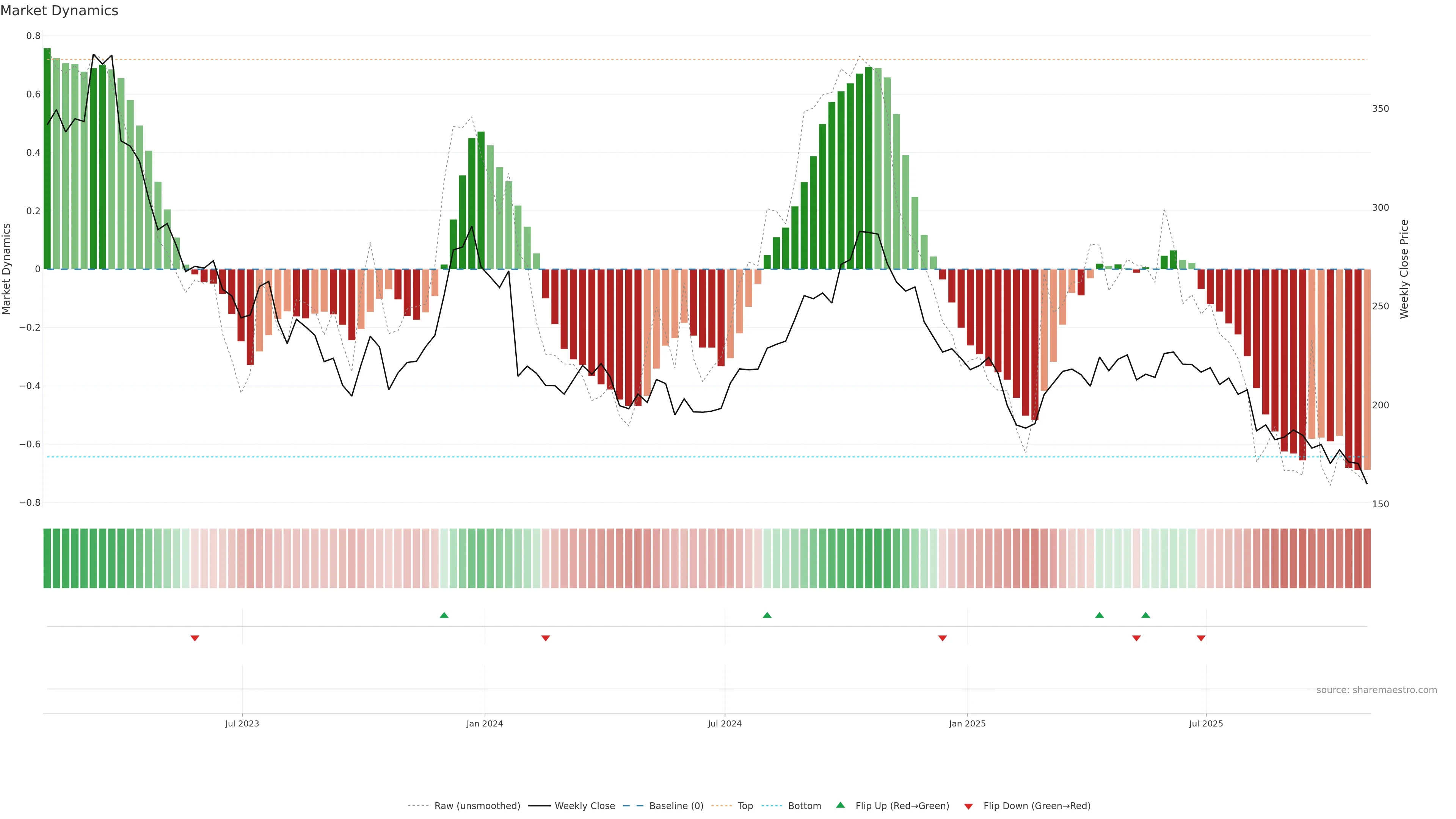
Task: Click the red flip-down marker before Jan 2025
Action: 942,638
